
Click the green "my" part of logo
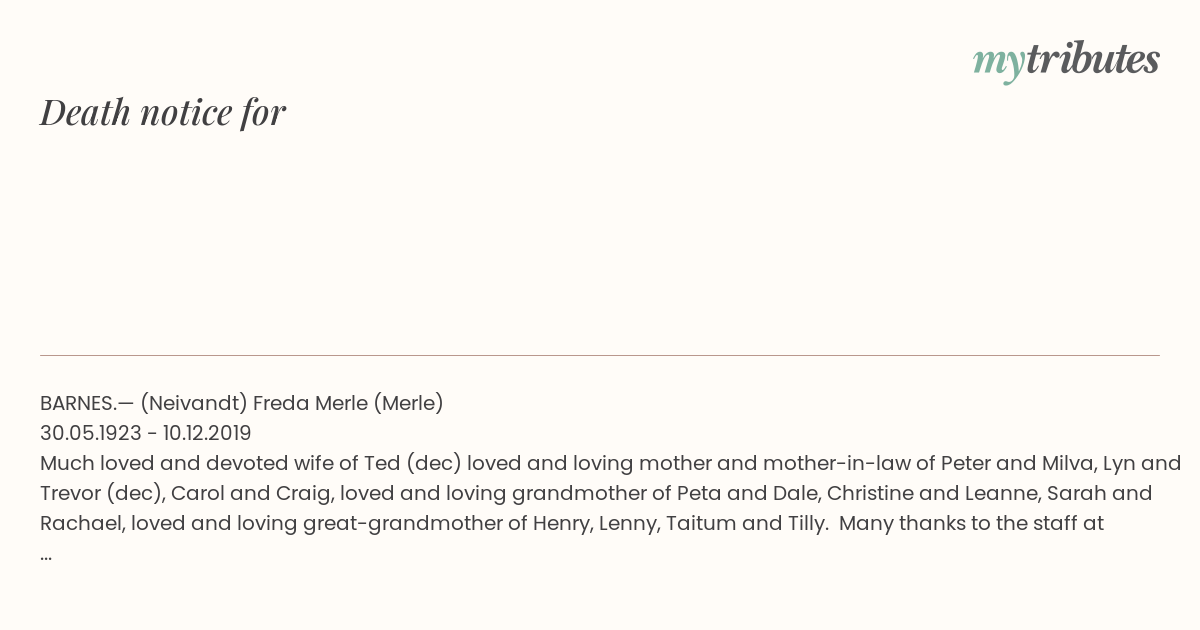[x=998, y=64]
